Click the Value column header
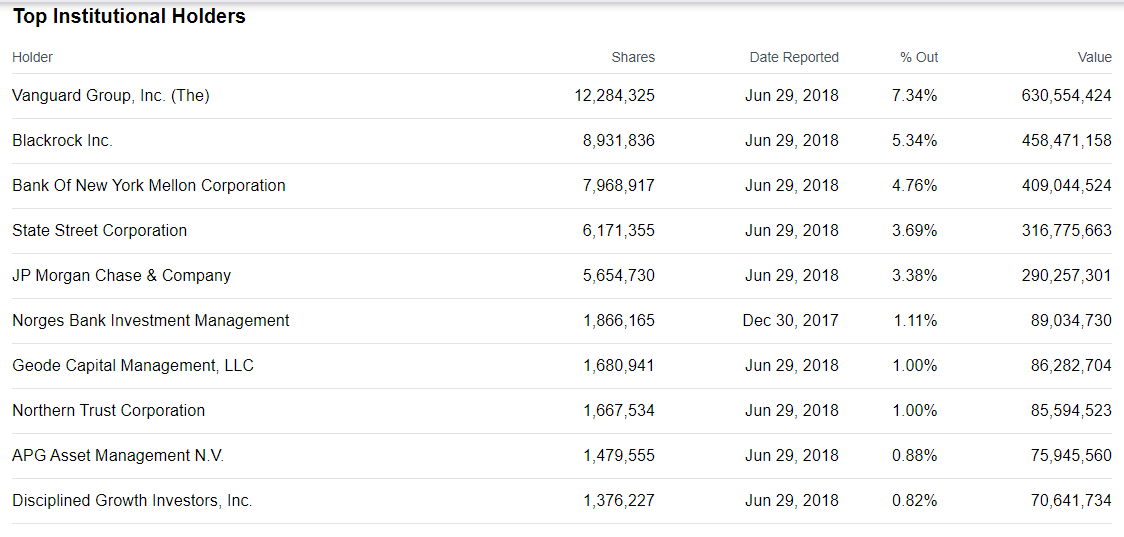The height and width of the screenshot is (537, 1124). (1095, 57)
